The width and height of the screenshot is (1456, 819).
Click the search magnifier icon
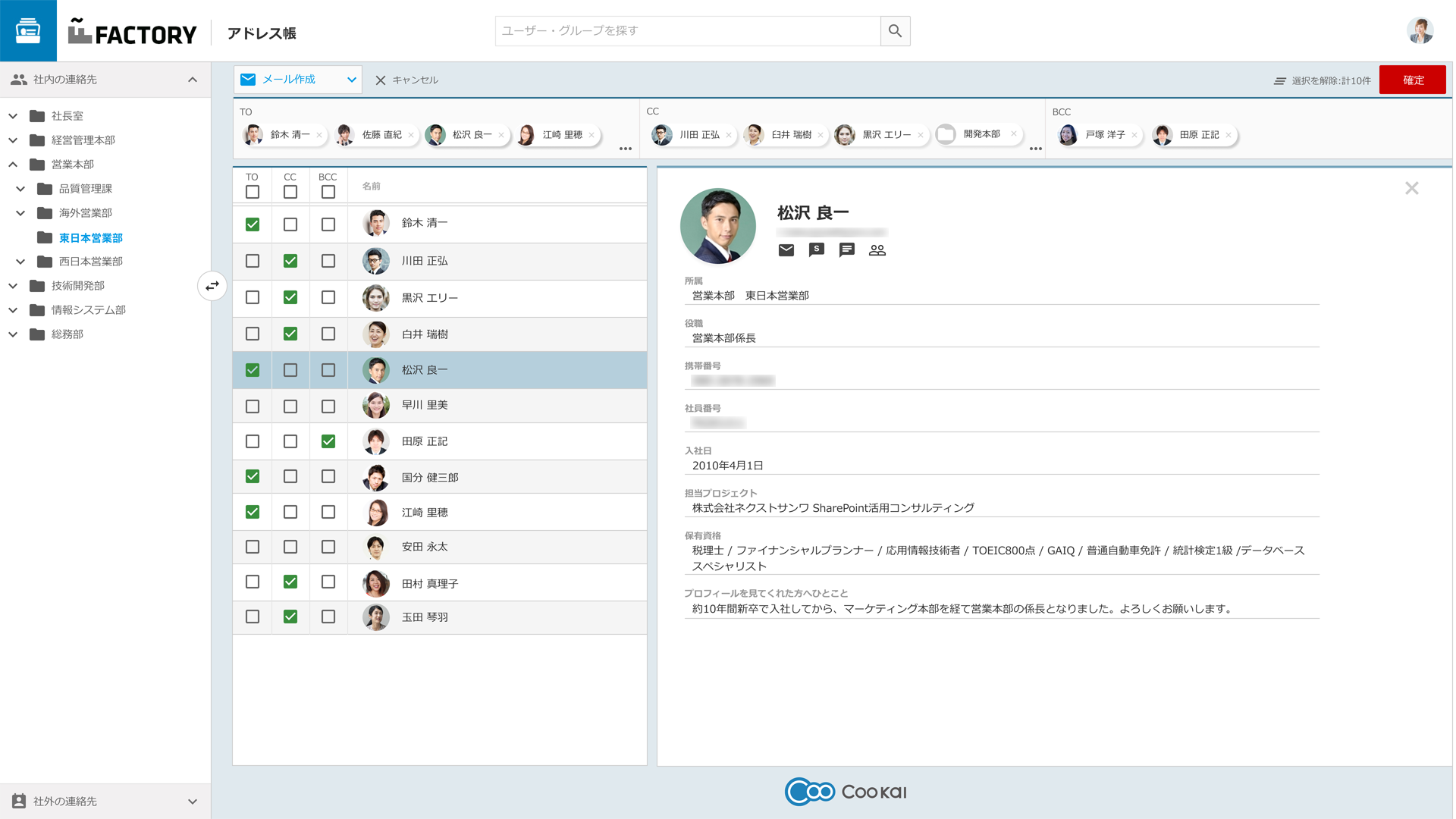click(895, 31)
